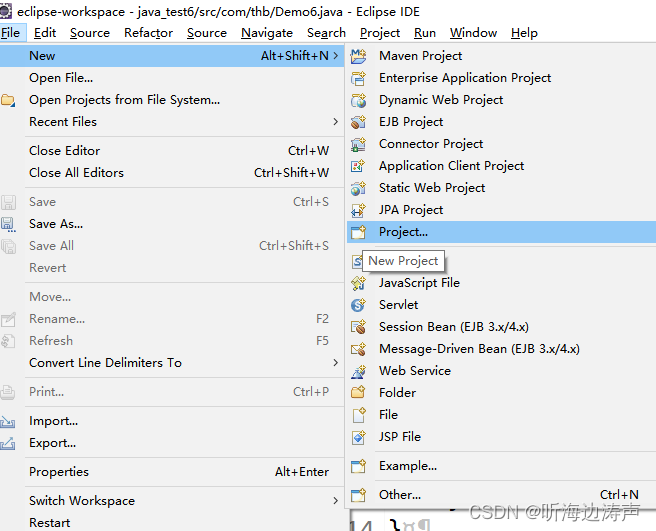Viewport: 656px width, 531px height.
Task: Select Close Editor menu entry
Action: [x=172, y=151]
